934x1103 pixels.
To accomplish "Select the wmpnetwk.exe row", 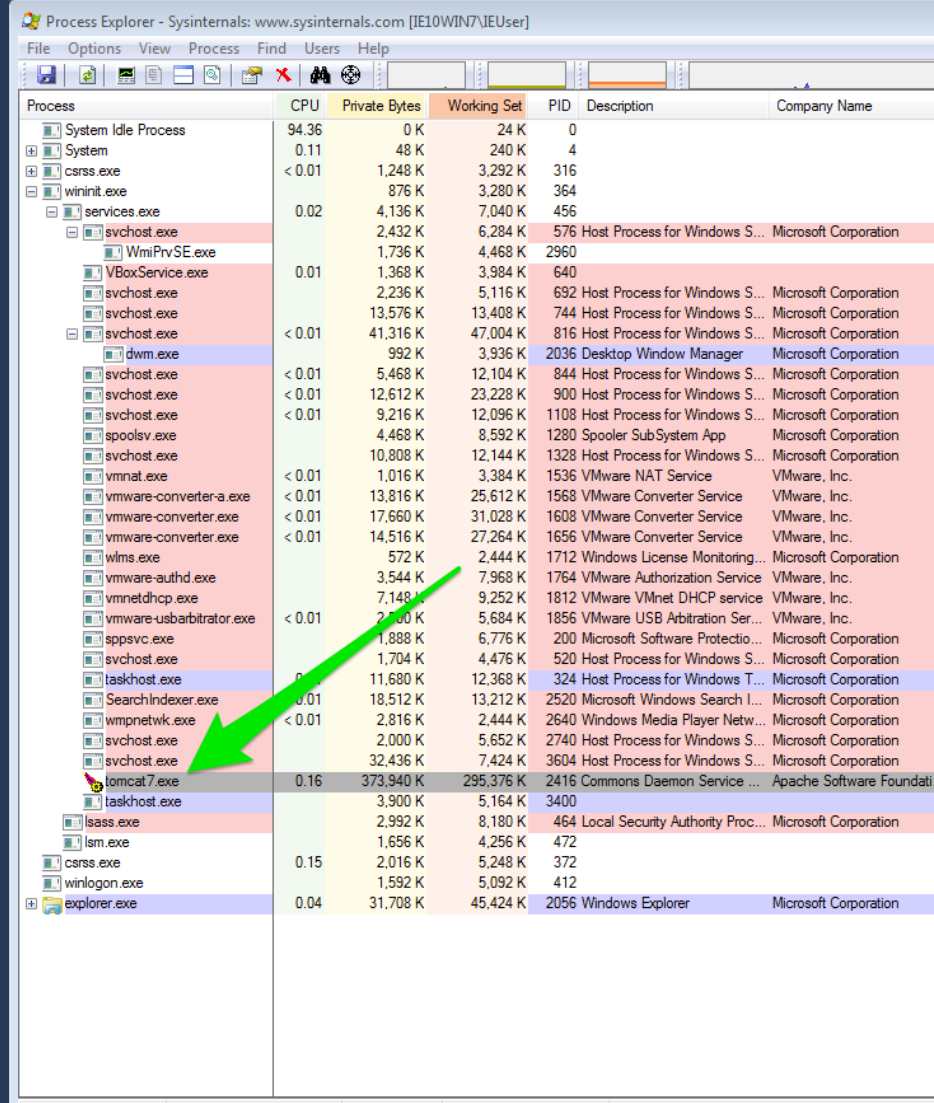I will [477, 720].
